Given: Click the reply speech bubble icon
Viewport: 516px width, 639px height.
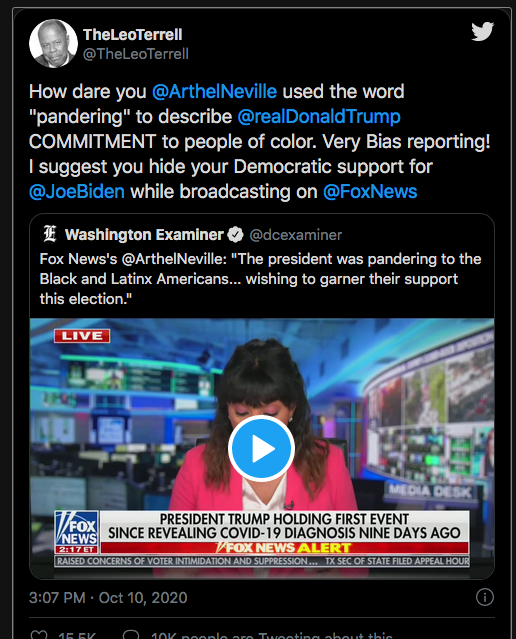Looking at the screenshot, I should tap(131, 635).
